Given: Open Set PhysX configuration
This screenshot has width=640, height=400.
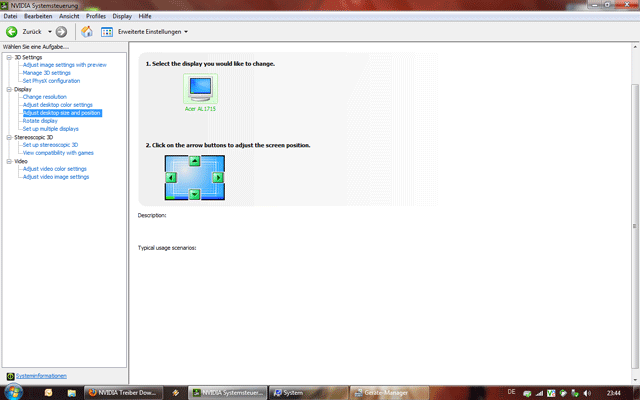Looking at the screenshot, I should coord(51,81).
